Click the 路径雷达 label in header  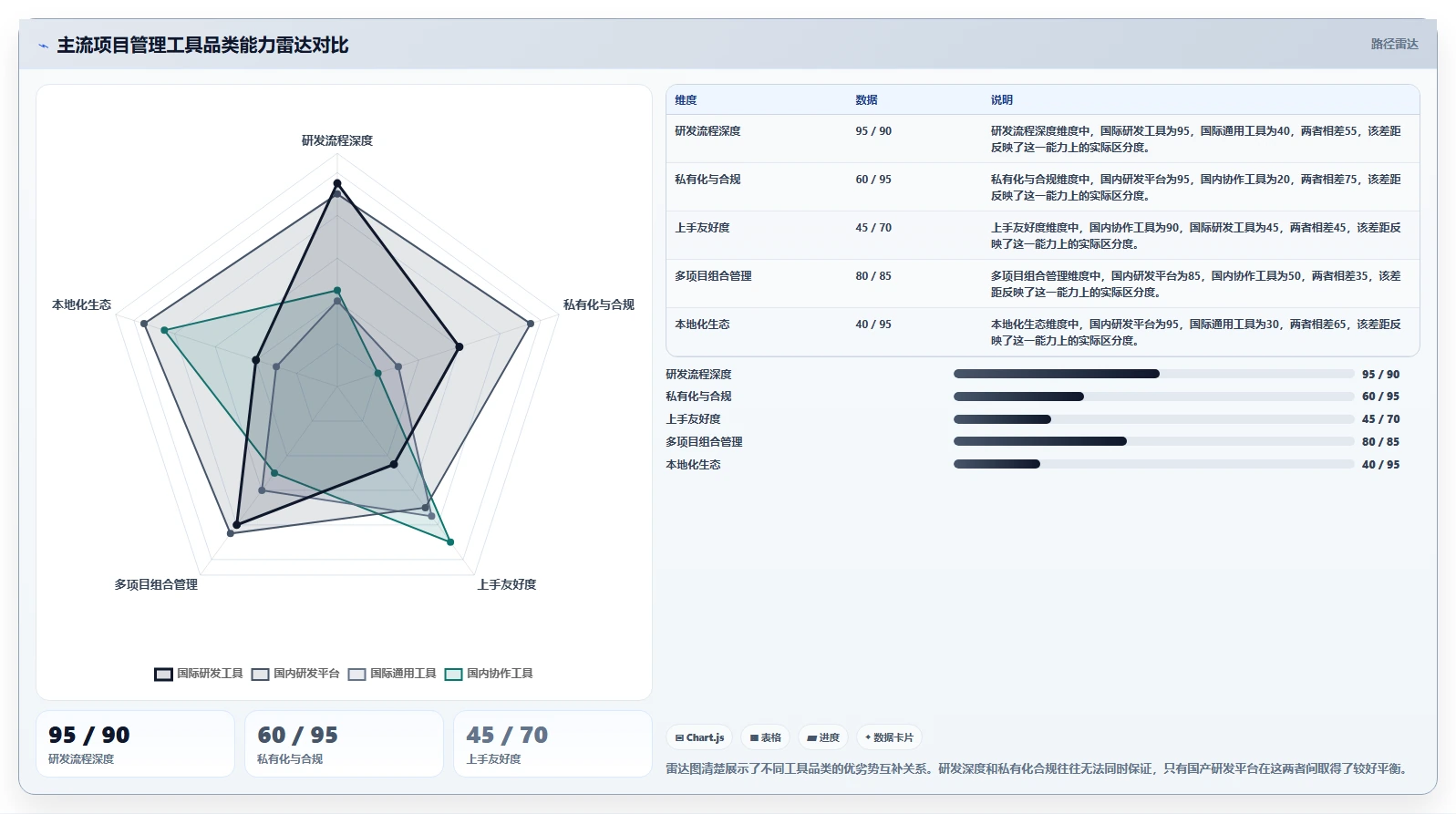pos(1394,44)
